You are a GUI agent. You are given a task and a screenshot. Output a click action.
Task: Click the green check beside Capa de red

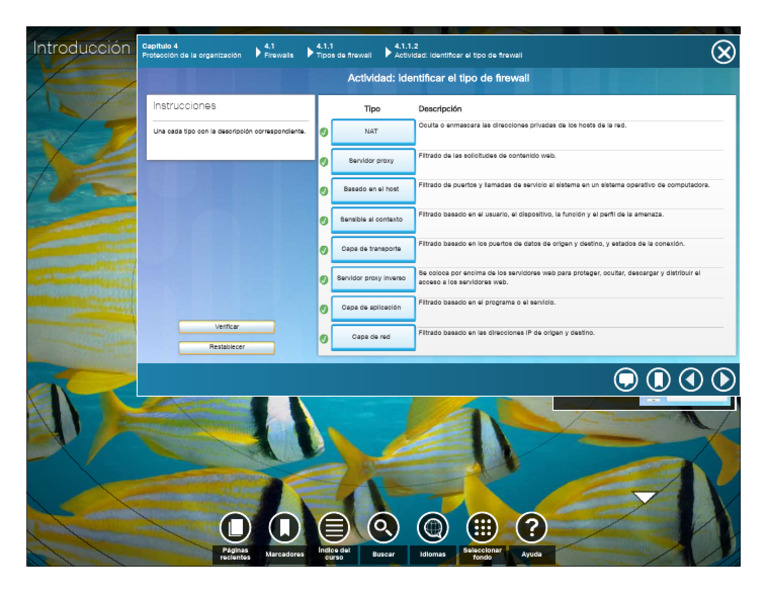tap(324, 338)
